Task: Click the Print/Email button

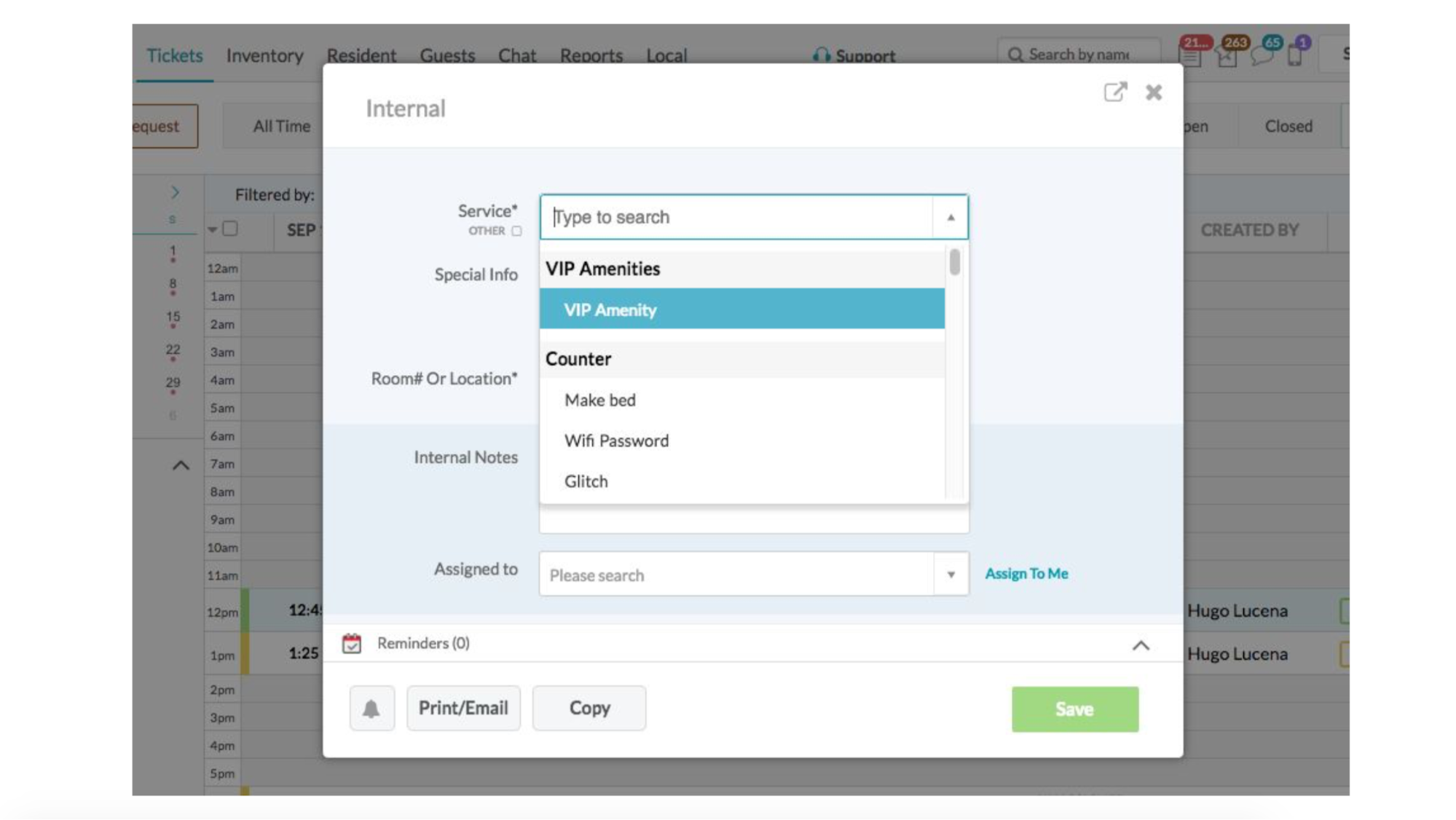Action: pyautogui.click(x=463, y=708)
